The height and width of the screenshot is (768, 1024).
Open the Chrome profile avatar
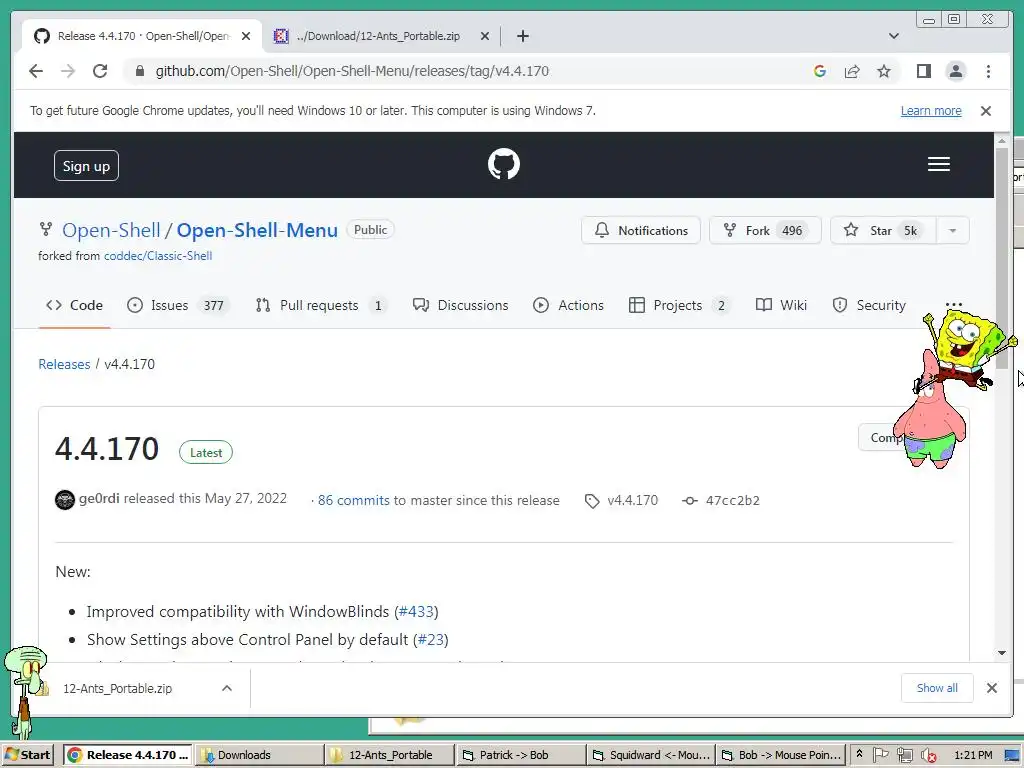point(955,71)
